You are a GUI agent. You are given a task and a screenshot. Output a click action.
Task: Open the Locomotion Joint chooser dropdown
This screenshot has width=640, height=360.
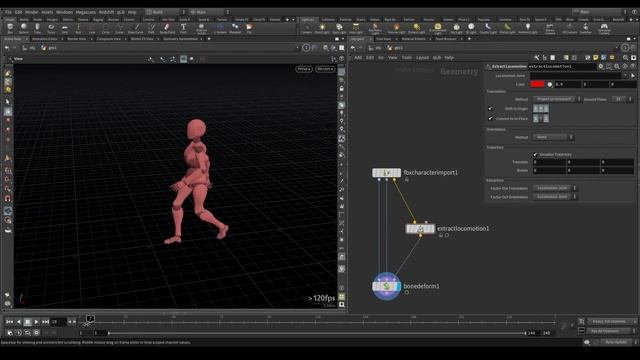[625, 76]
